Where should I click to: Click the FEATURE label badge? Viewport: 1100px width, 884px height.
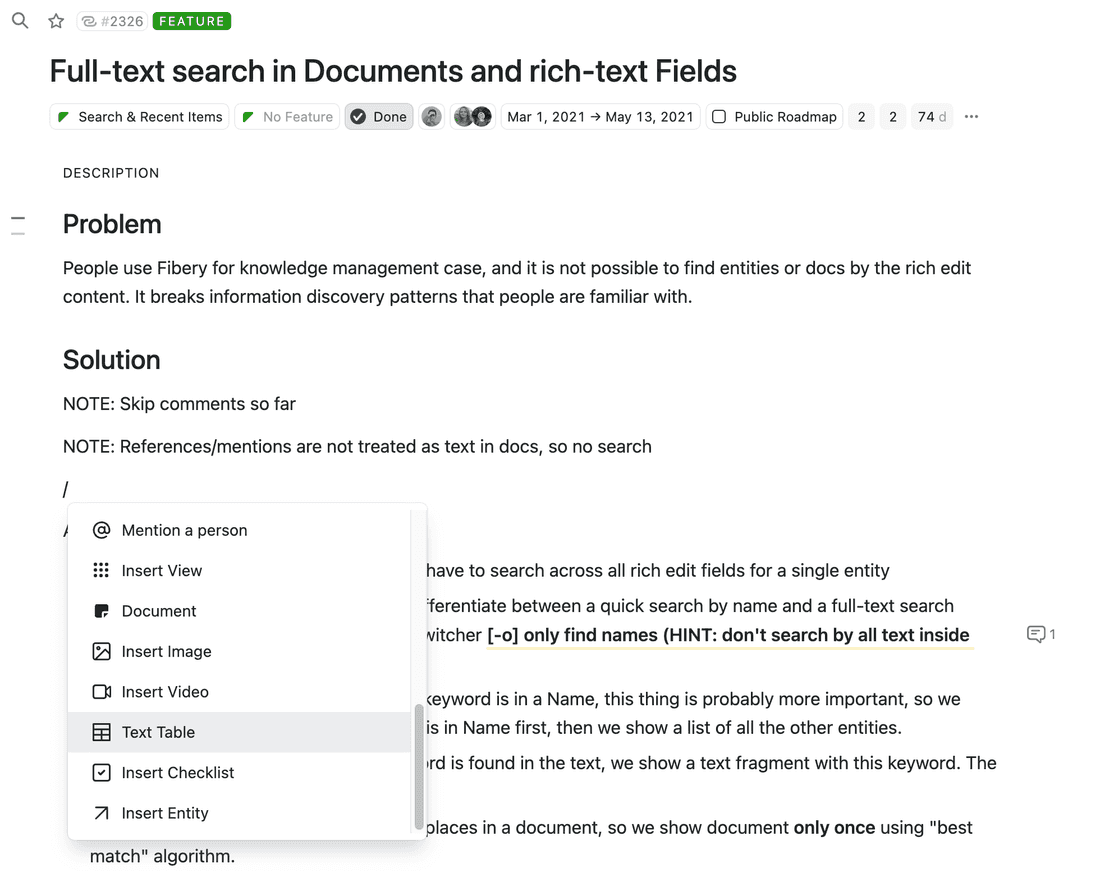click(x=191, y=20)
